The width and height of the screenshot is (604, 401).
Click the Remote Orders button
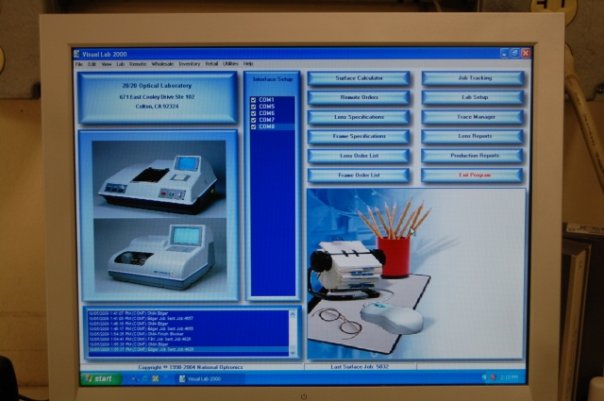click(359, 97)
